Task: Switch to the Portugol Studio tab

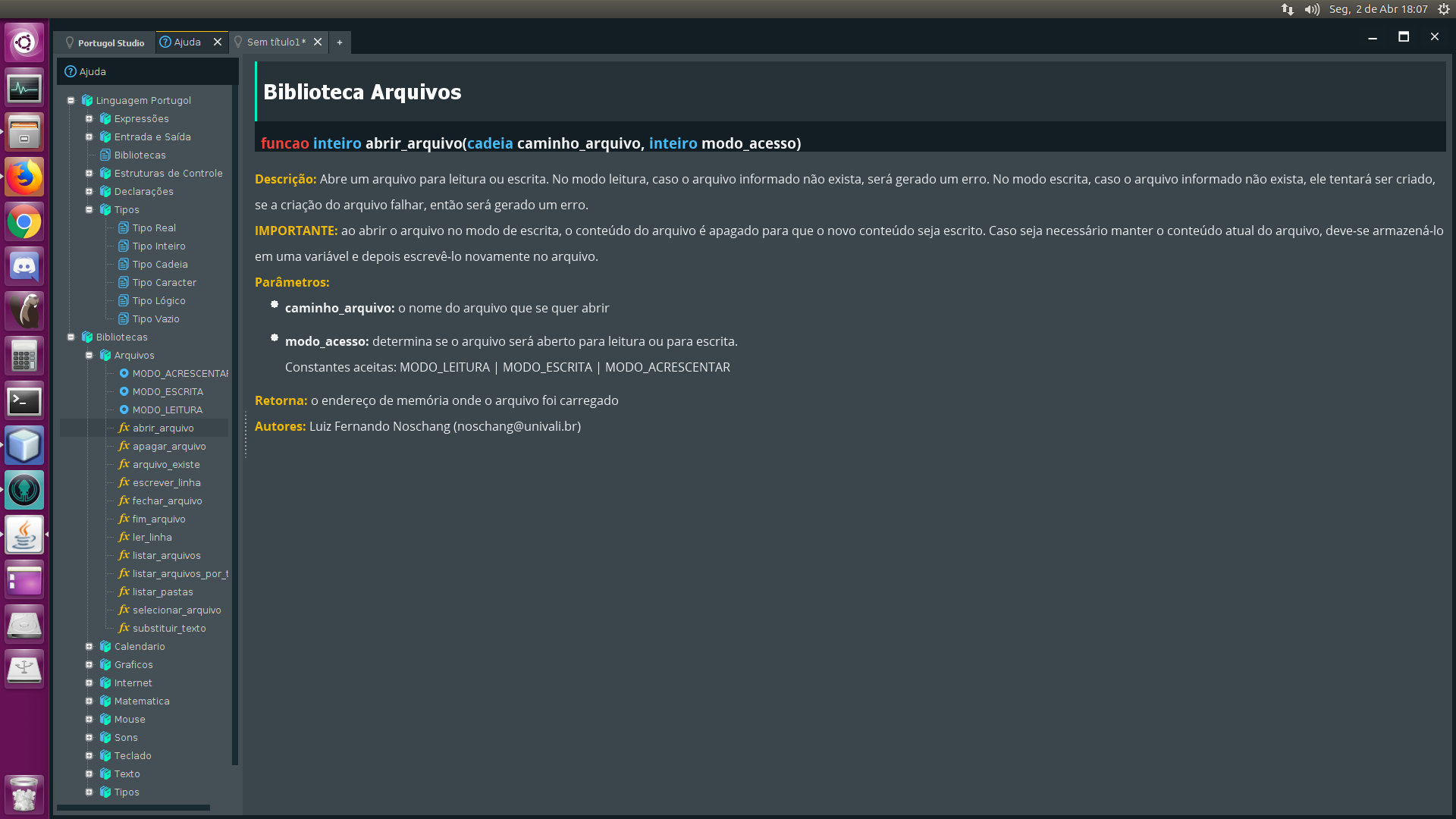Action: tap(106, 42)
